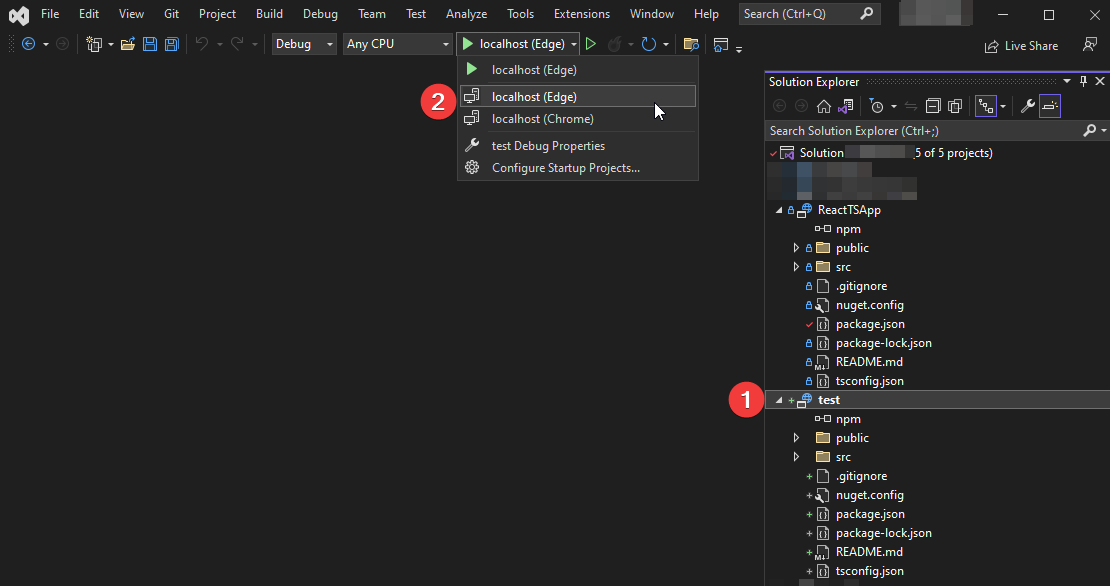Open the launch target dropdown arrow
Screen dimensions: 1110x586
[x=573, y=45]
